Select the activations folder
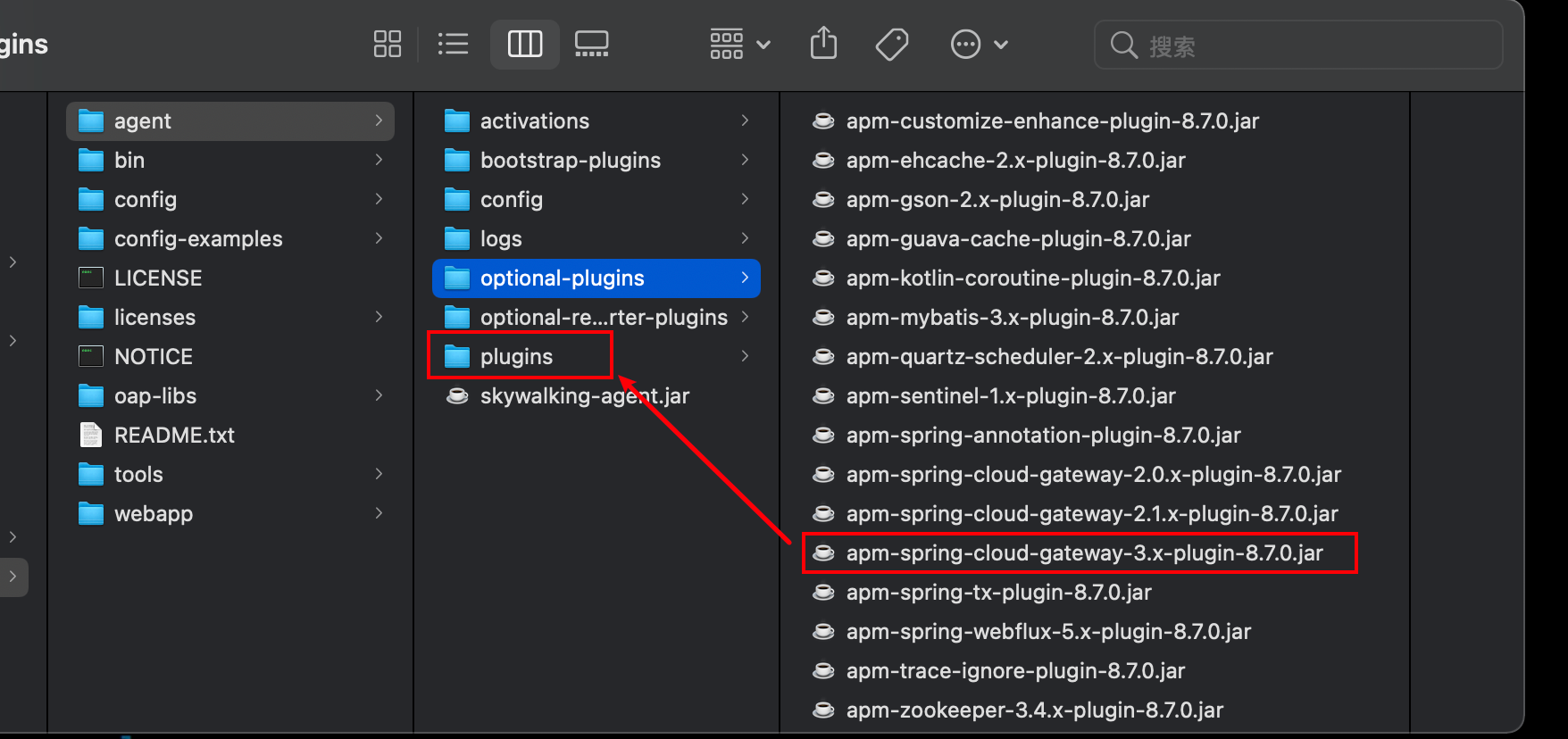Image resolution: width=1568 pixels, height=739 pixels. (596, 120)
